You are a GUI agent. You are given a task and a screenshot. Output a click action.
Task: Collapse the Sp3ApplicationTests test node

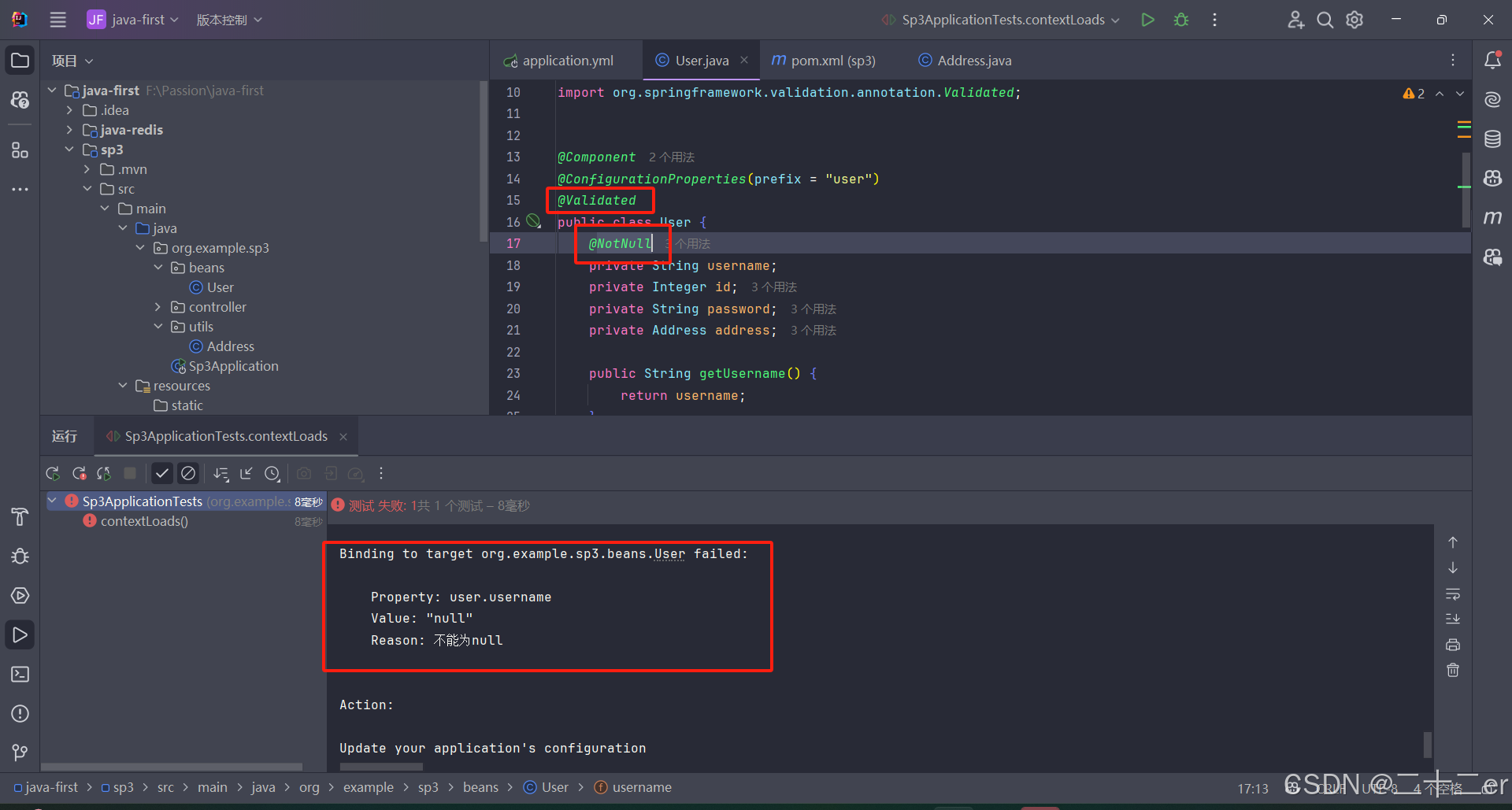52,501
